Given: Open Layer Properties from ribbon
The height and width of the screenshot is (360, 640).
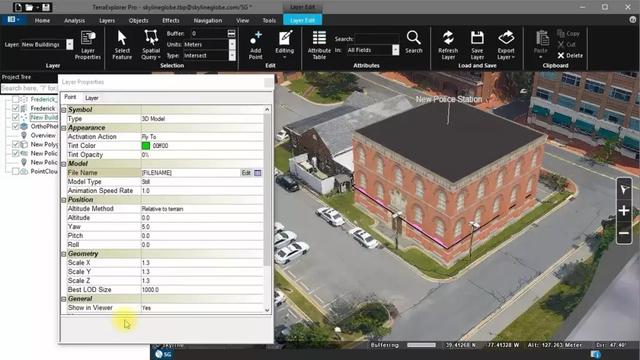Looking at the screenshot, I should click(x=88, y=45).
